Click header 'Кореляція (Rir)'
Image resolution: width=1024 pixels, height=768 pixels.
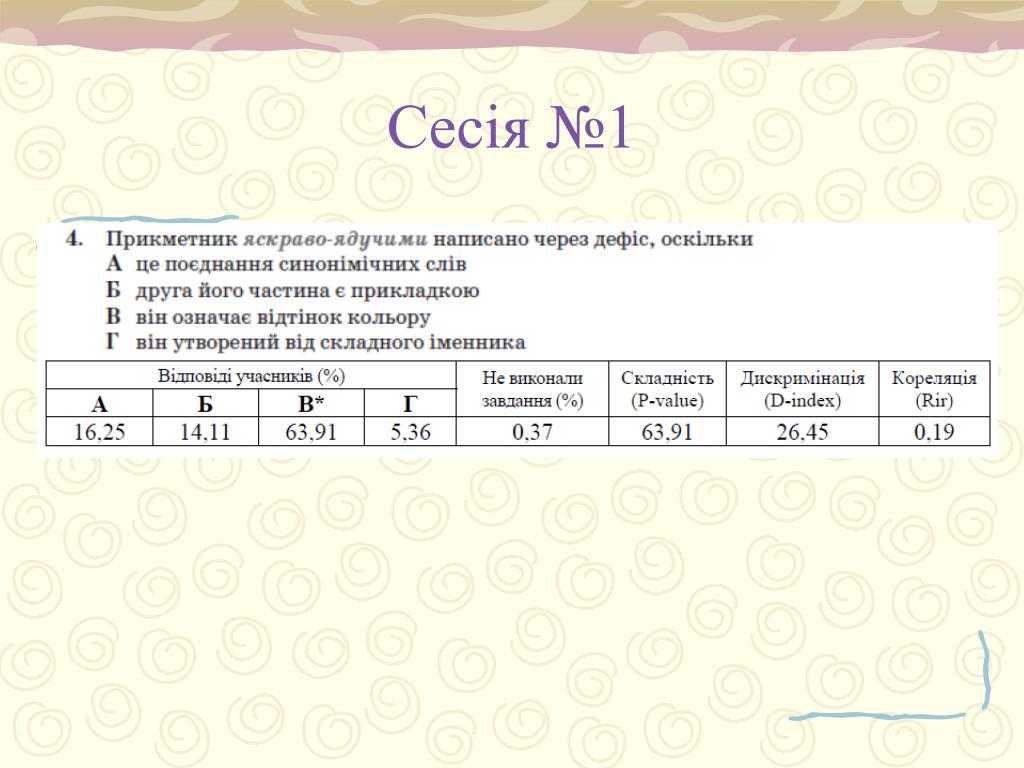934,389
